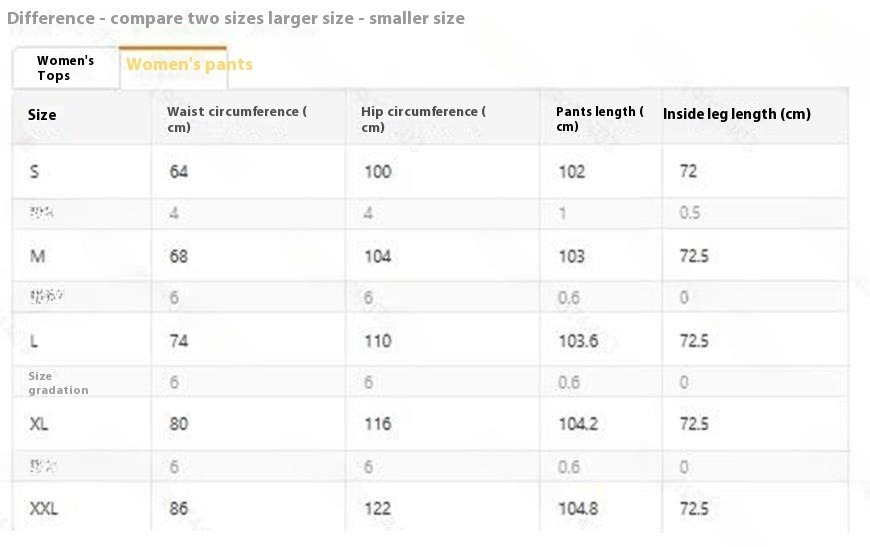870x547 pixels.
Task: Click the Waist circumference column header
Action: [x=236, y=119]
